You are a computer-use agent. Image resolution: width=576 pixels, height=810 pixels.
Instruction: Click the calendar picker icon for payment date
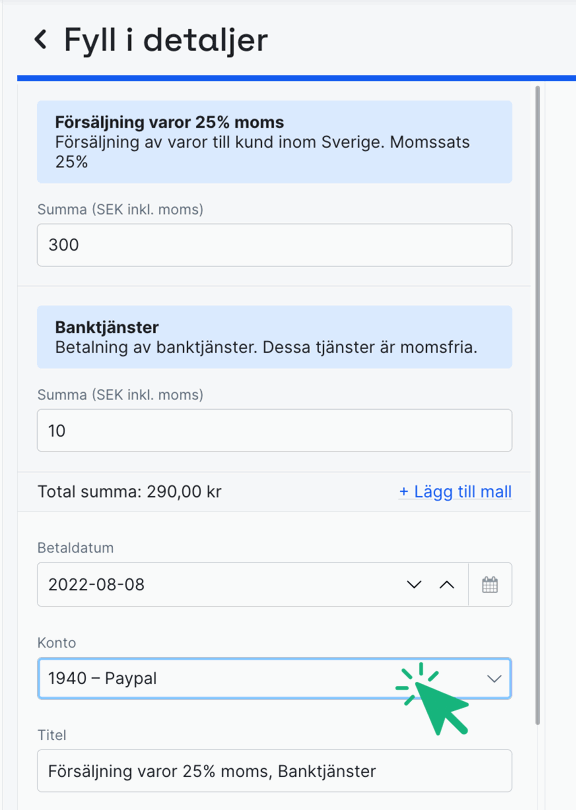click(489, 584)
